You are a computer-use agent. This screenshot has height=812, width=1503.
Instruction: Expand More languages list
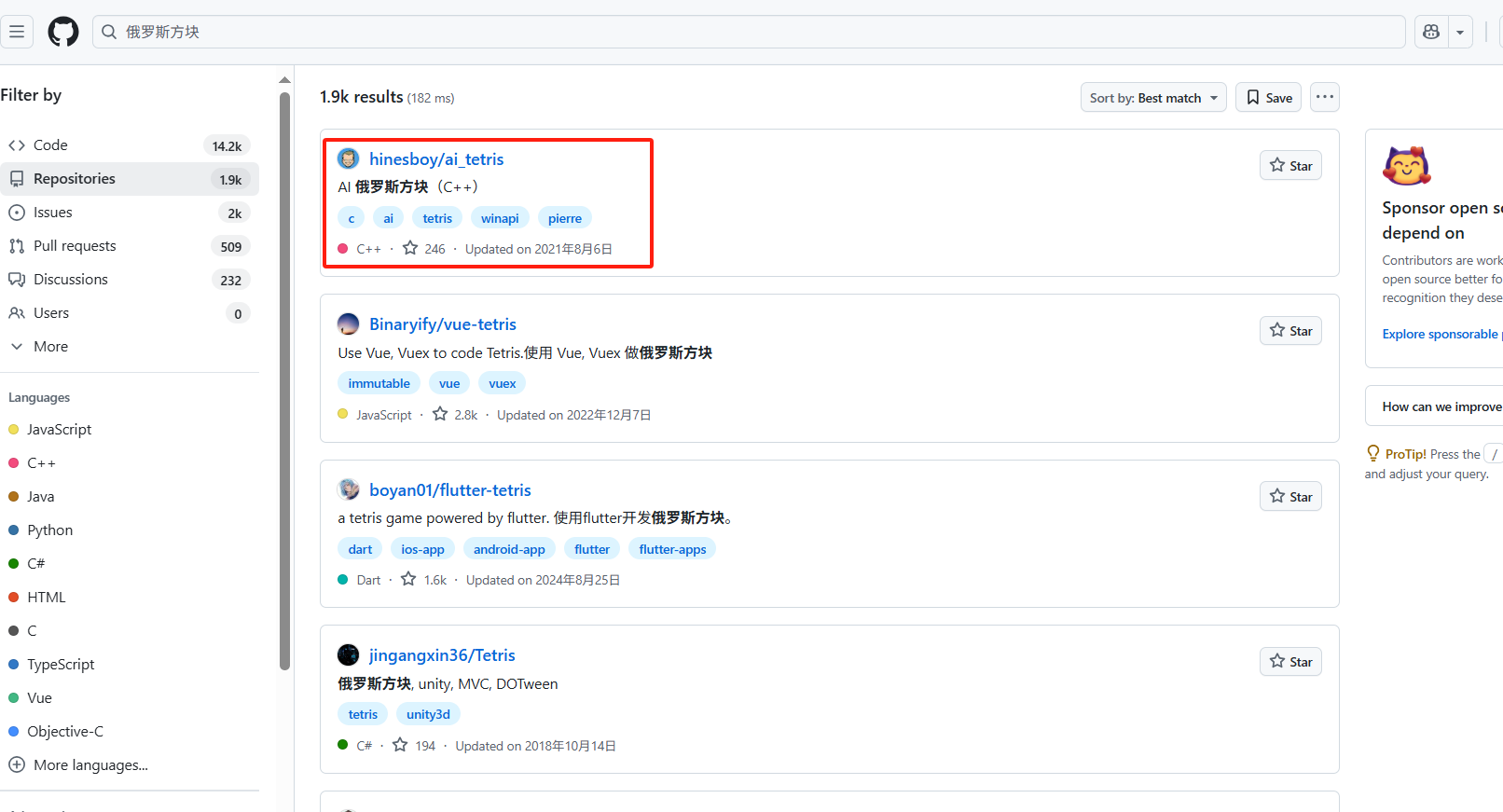pos(79,765)
